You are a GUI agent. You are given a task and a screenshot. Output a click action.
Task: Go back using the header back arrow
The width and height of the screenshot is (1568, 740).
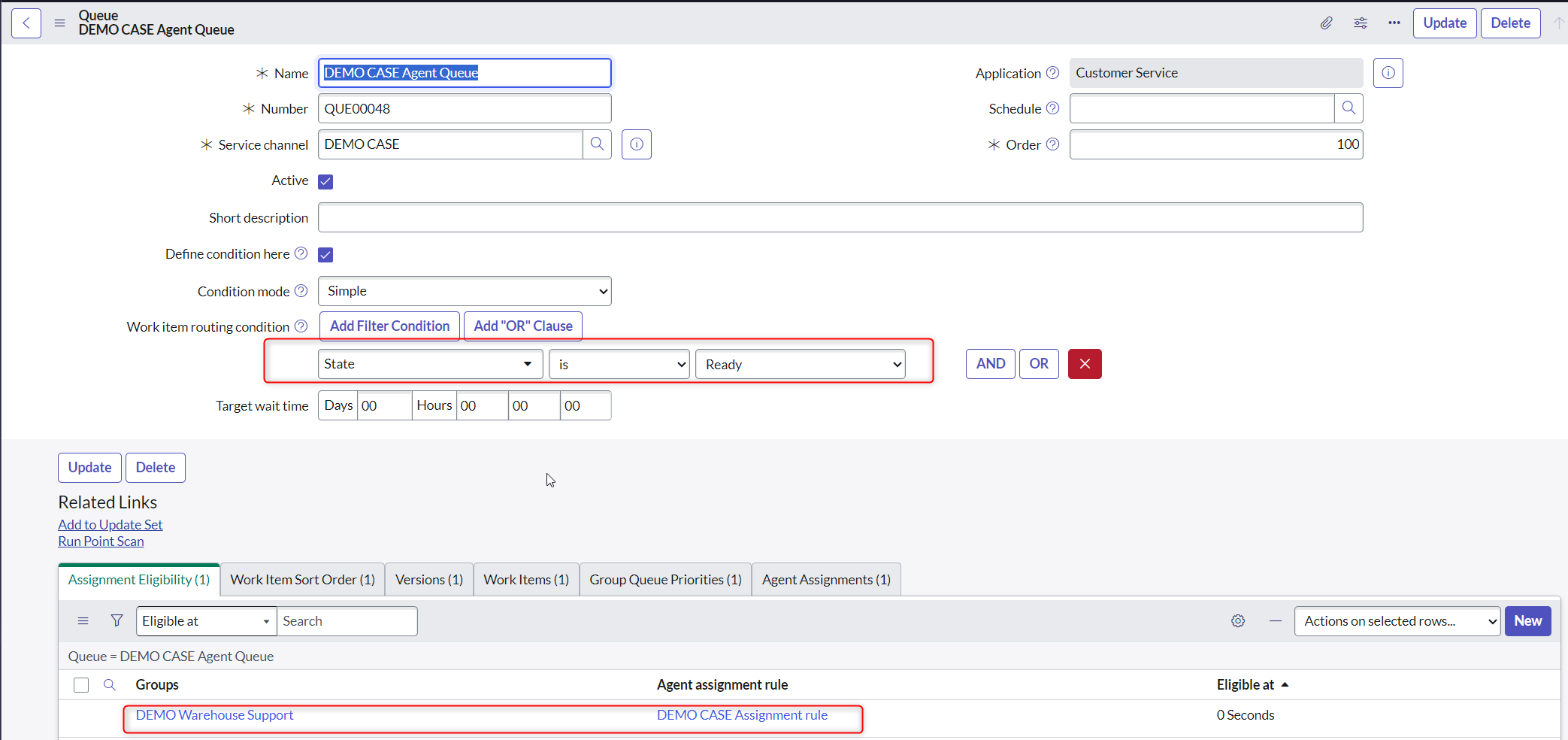coord(26,23)
